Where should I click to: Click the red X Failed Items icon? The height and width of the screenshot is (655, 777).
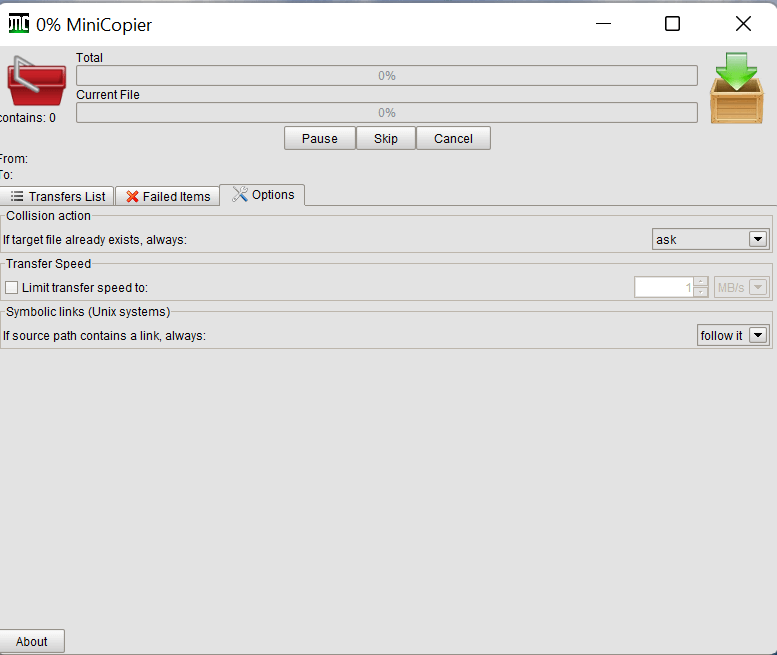coord(132,197)
